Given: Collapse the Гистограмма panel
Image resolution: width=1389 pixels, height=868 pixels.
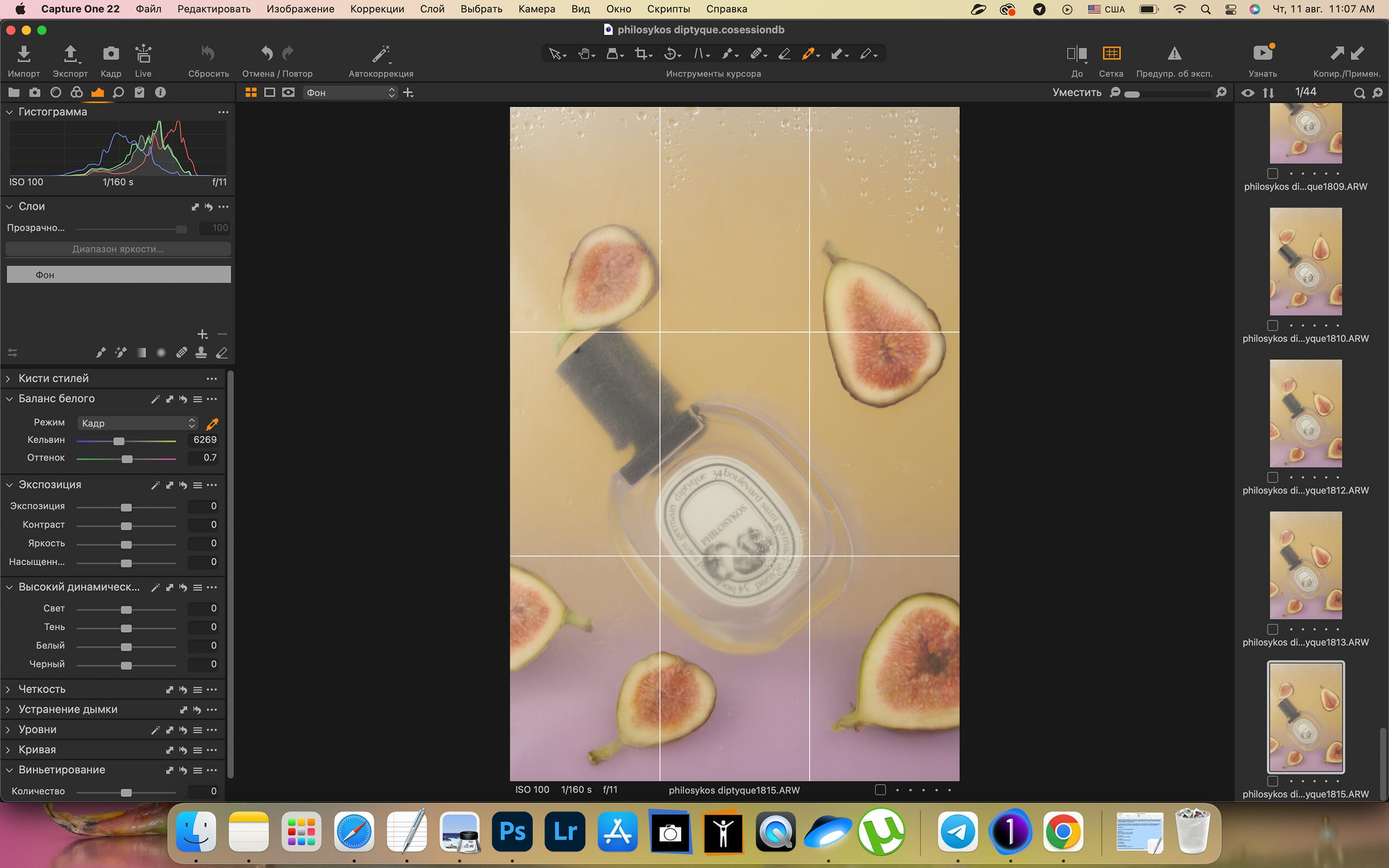Looking at the screenshot, I should [x=9, y=112].
